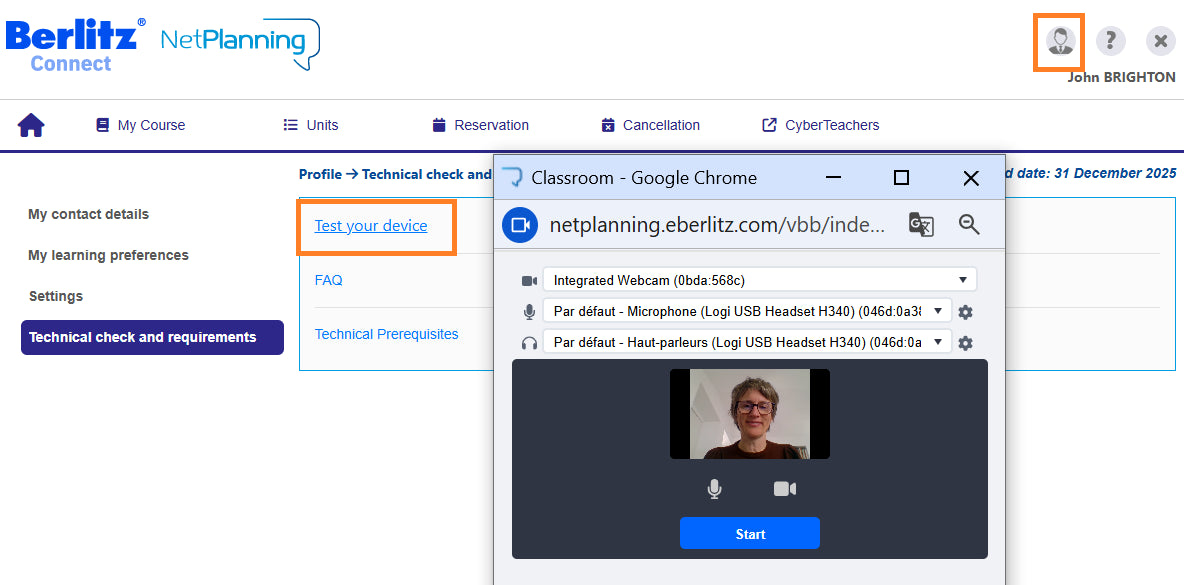Click the webcam video preview thumbnail
Viewport: 1184px width, 585px height.
749,414
